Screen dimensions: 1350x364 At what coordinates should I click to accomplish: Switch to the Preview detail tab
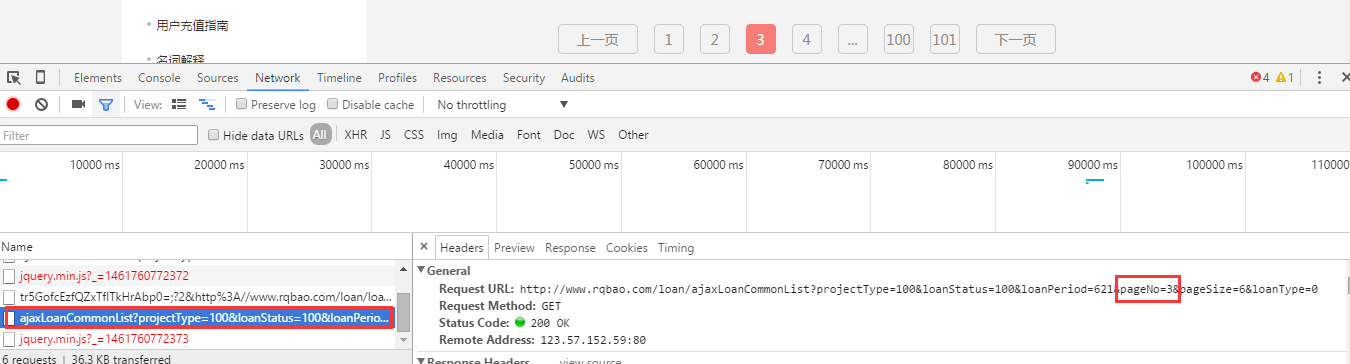(514, 247)
